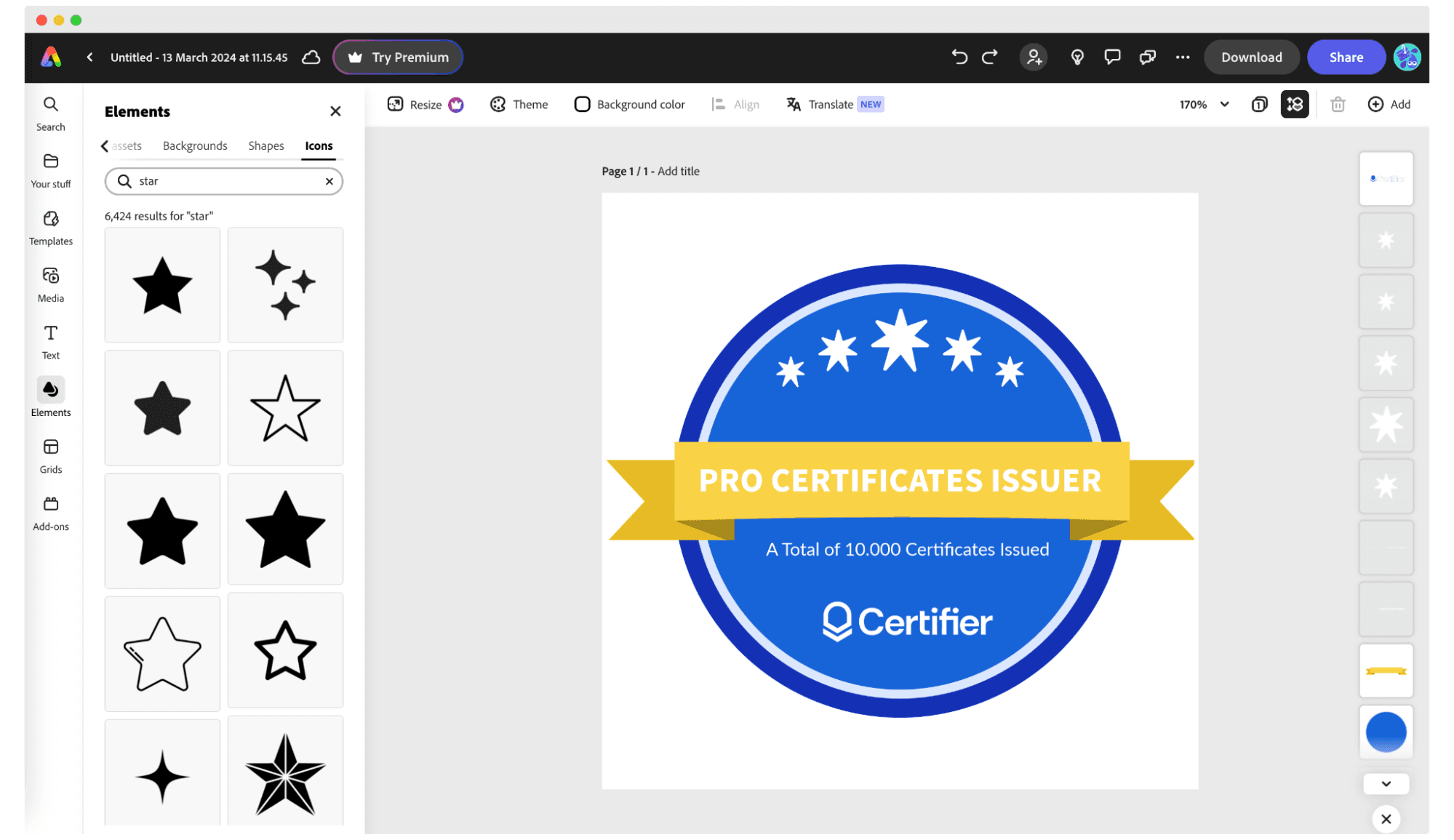Open the Text panel in the sidebar
The image size is (1454, 840).
coord(51,343)
